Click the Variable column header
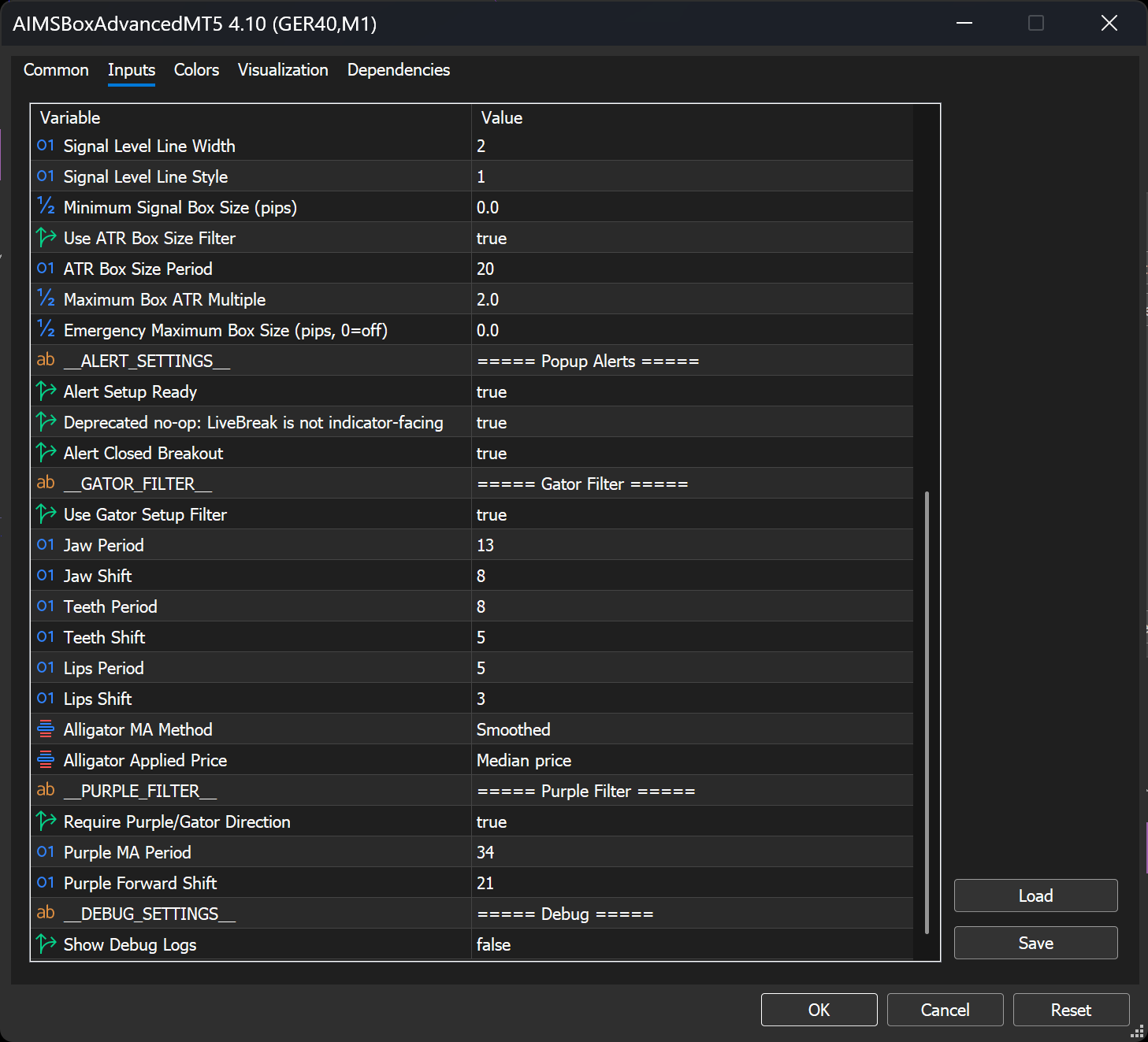 point(251,117)
